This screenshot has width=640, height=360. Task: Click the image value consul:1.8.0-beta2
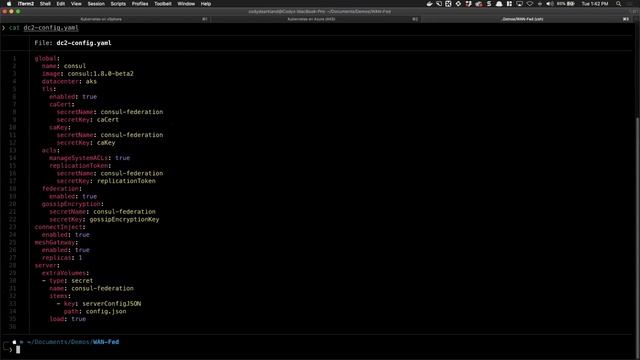(100, 74)
